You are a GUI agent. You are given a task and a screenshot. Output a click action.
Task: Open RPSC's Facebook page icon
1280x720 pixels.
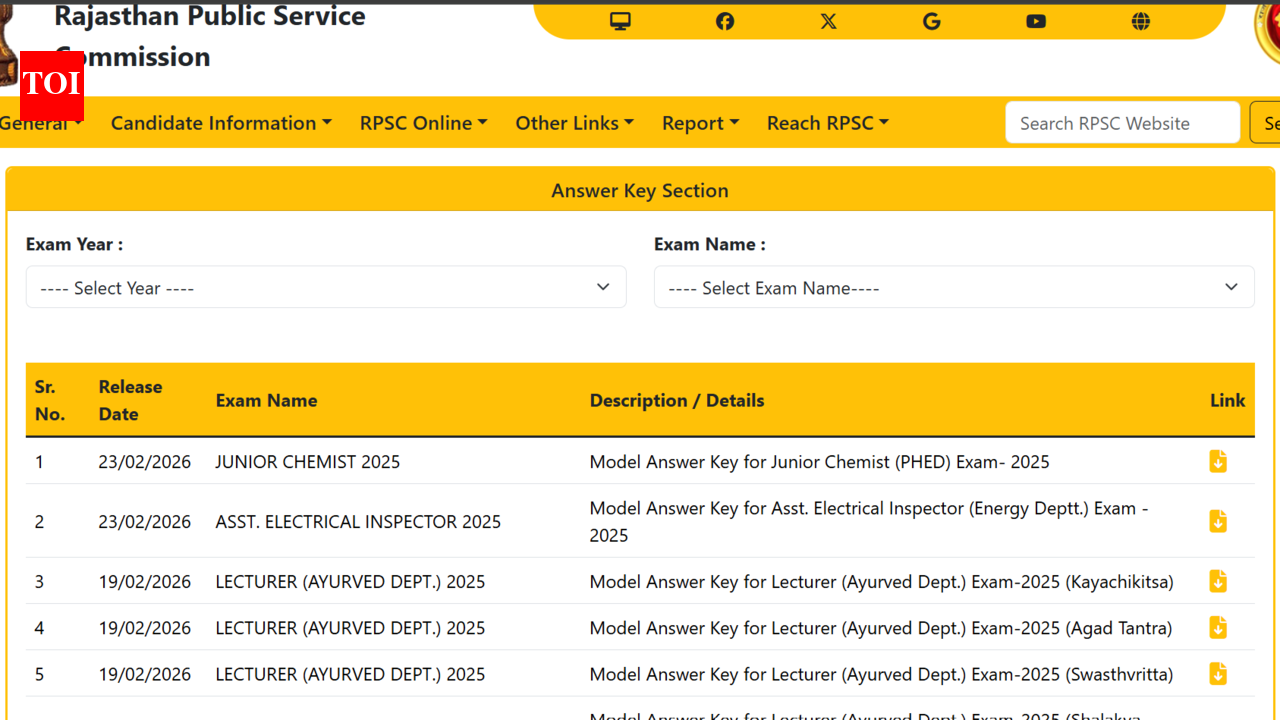point(724,20)
